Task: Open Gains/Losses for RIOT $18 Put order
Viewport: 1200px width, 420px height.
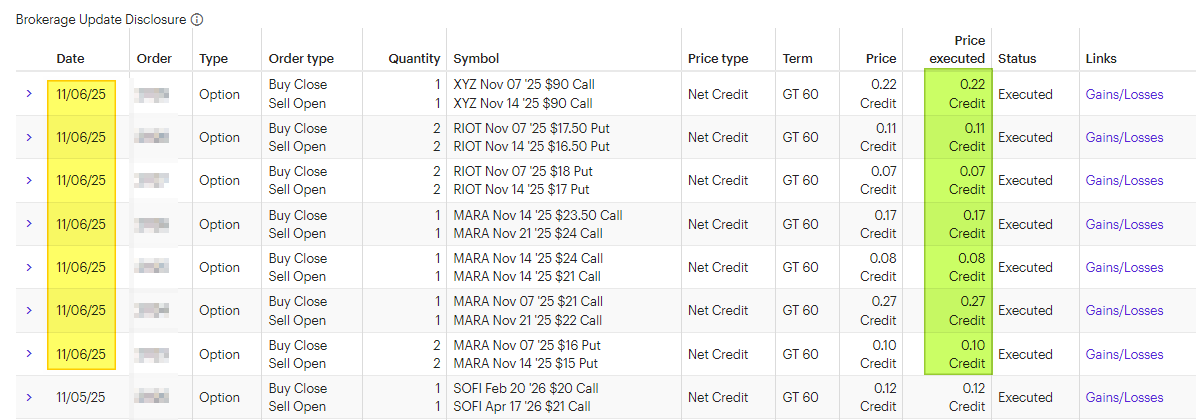Action: tap(1124, 181)
